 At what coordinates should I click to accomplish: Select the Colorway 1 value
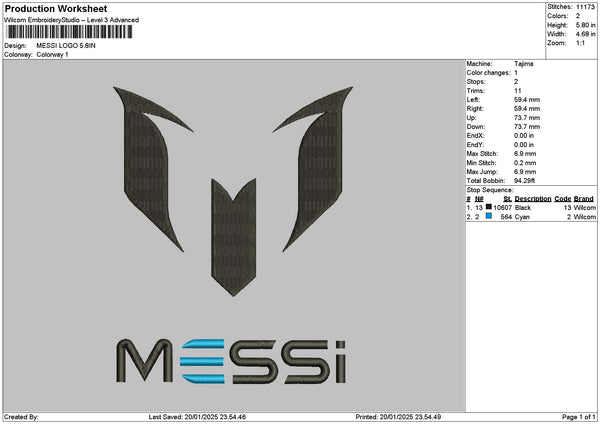point(52,55)
